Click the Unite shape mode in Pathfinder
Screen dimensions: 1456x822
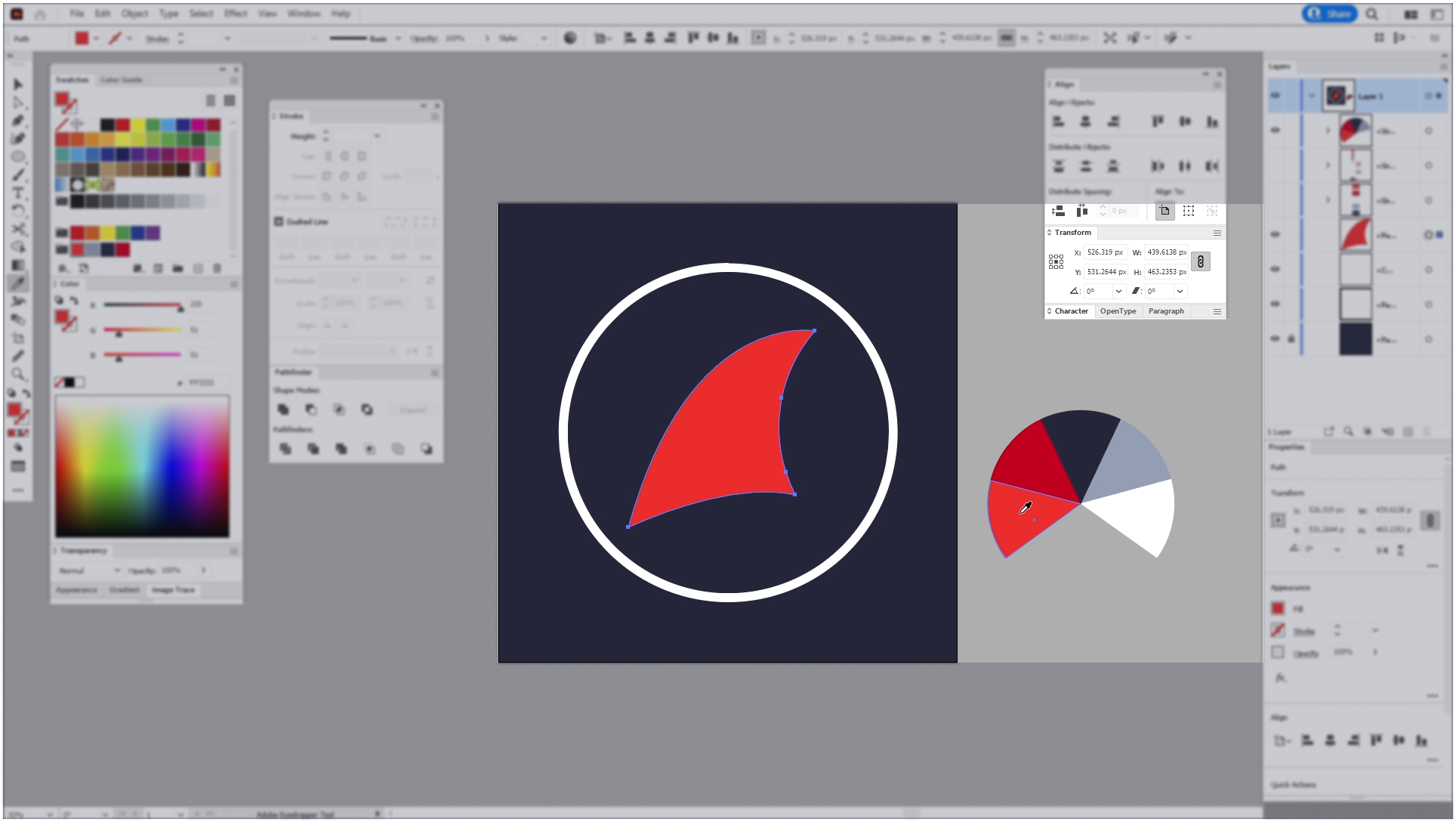pos(283,409)
